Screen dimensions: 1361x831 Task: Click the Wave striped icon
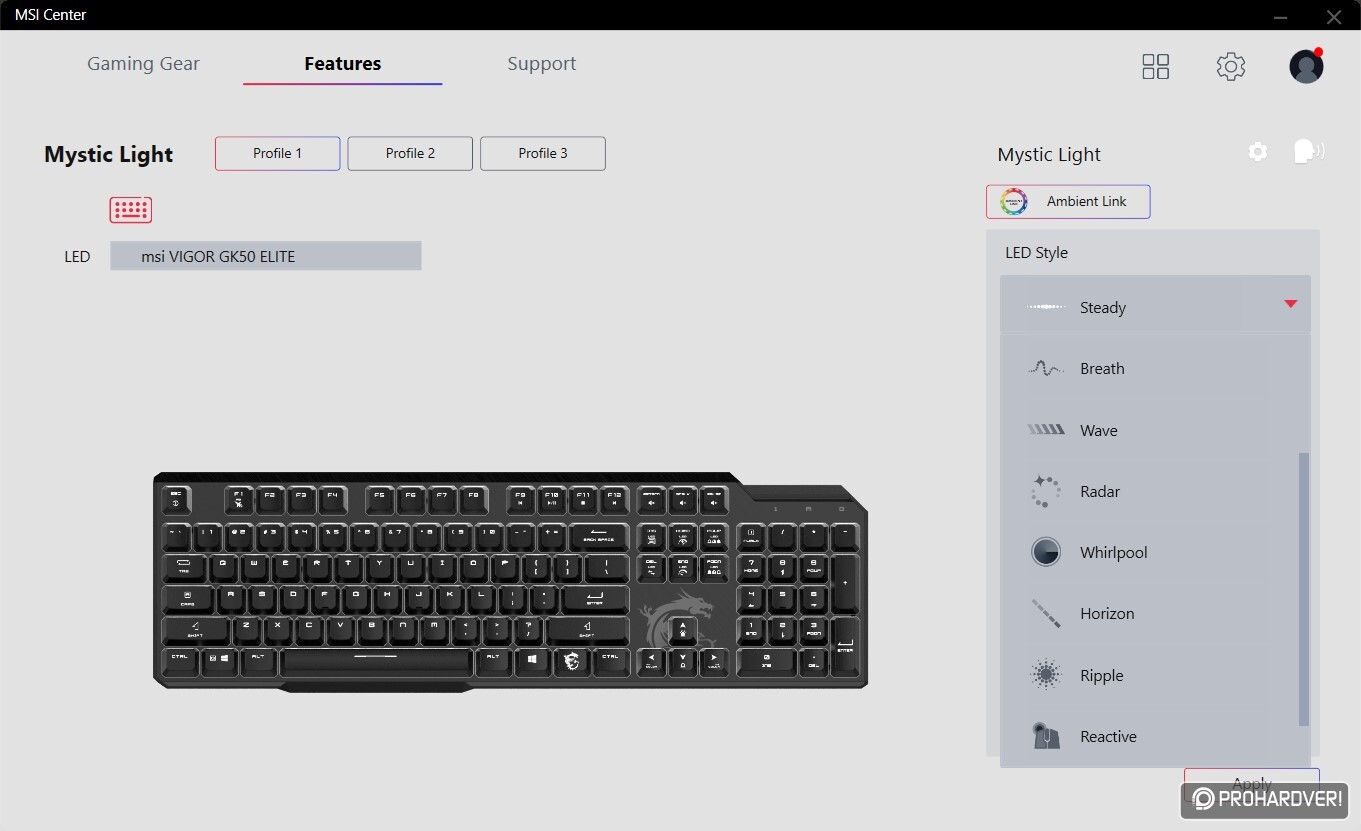(1046, 430)
